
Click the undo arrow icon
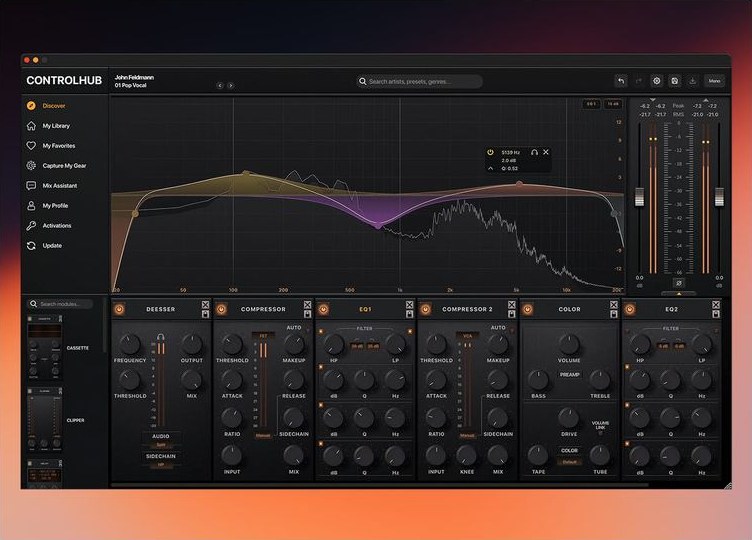pyautogui.click(x=621, y=81)
